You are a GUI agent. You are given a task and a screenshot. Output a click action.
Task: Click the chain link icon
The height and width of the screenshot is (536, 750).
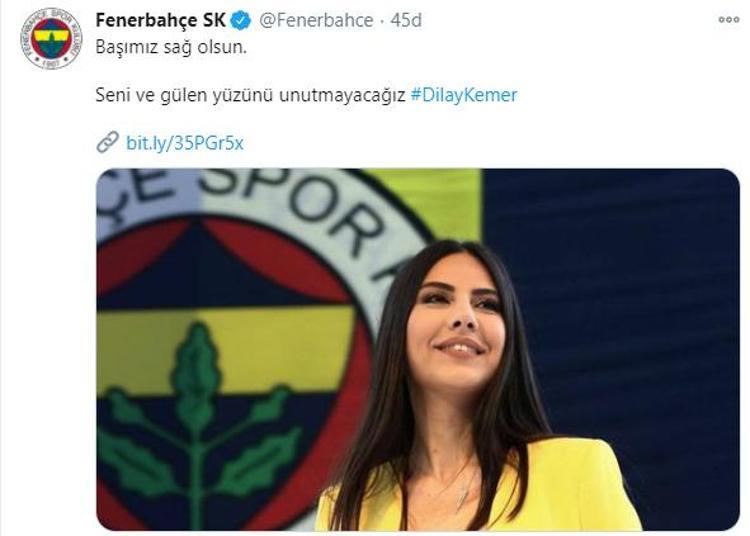(x=107, y=142)
